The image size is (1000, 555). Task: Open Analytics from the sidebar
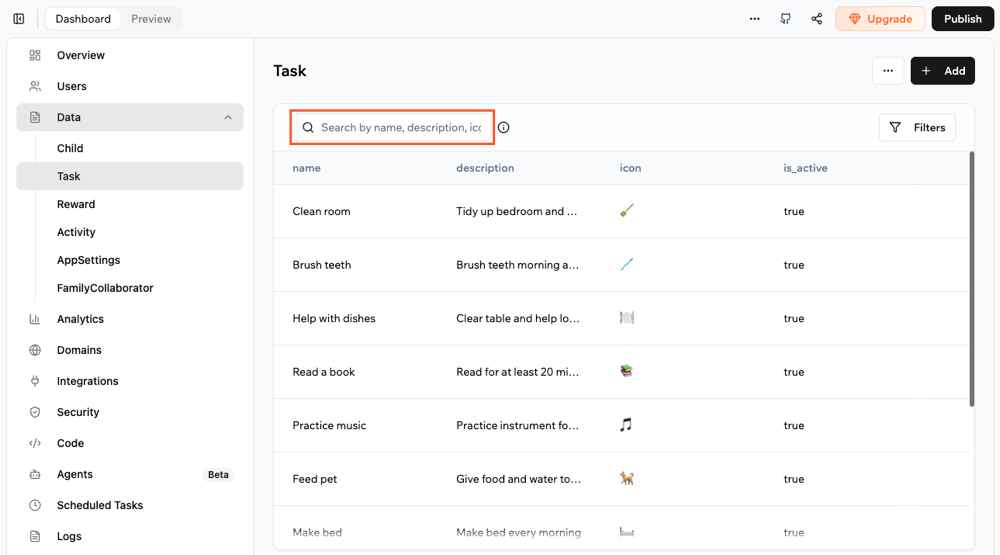pos(80,319)
